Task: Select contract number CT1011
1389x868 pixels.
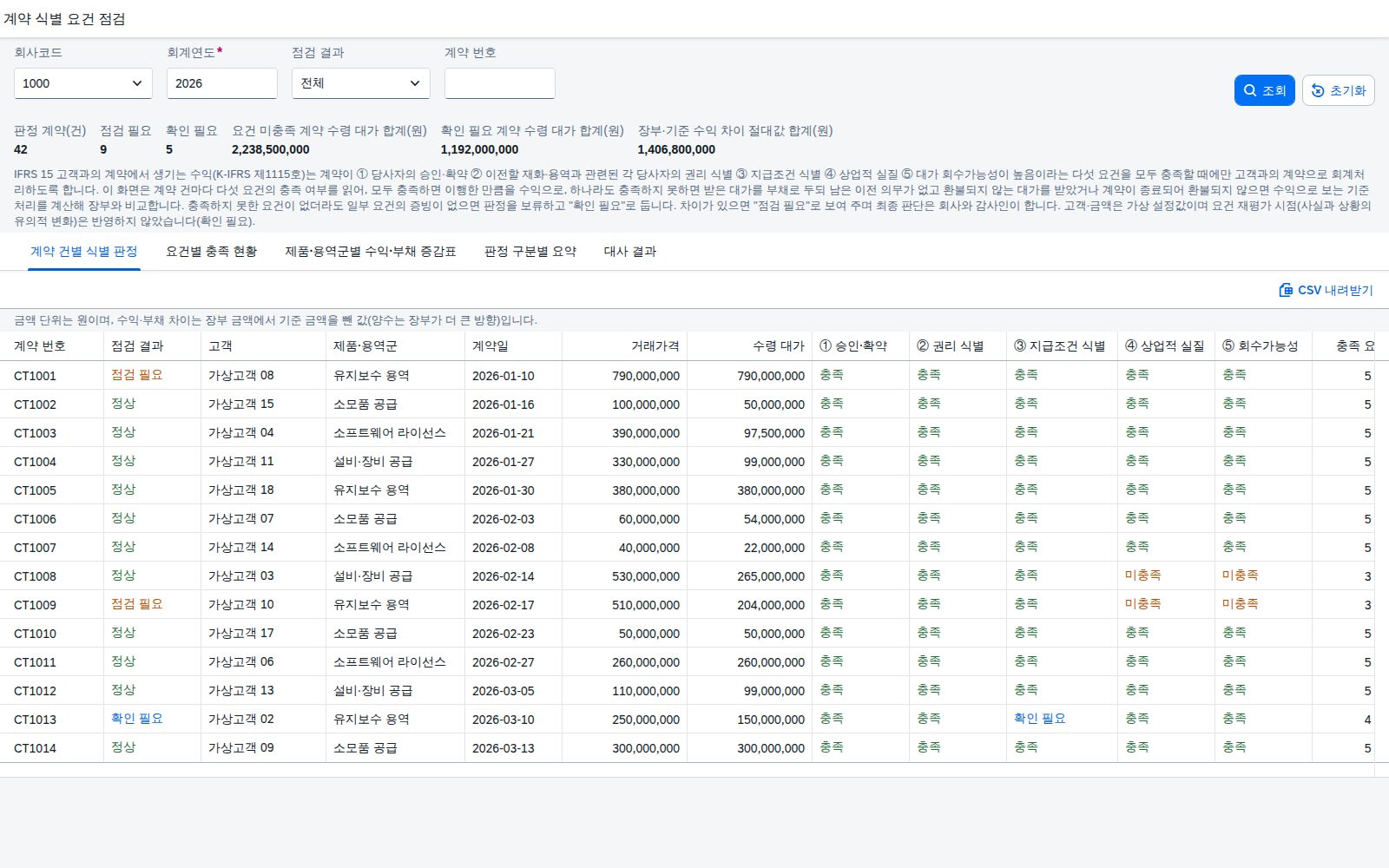Action: [x=35, y=662]
